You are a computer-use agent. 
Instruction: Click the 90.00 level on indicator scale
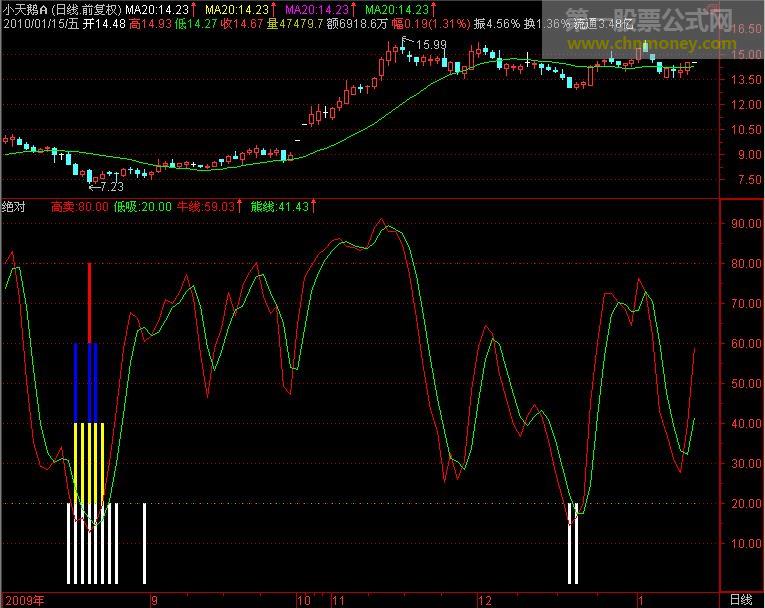(x=741, y=224)
